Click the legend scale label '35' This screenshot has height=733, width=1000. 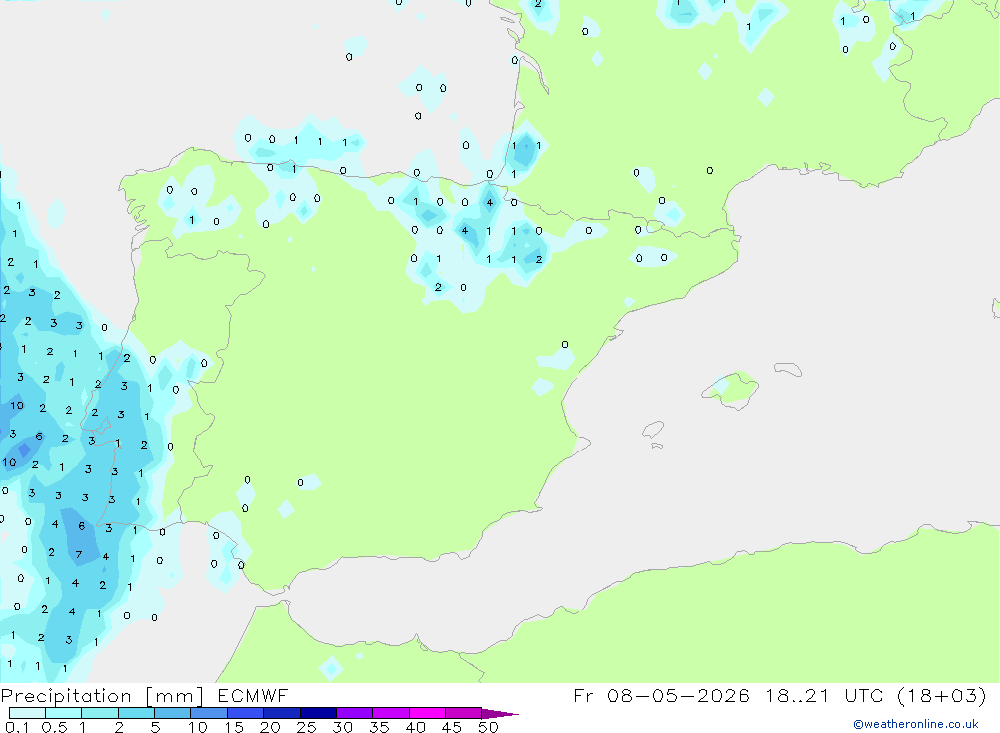click(379, 727)
